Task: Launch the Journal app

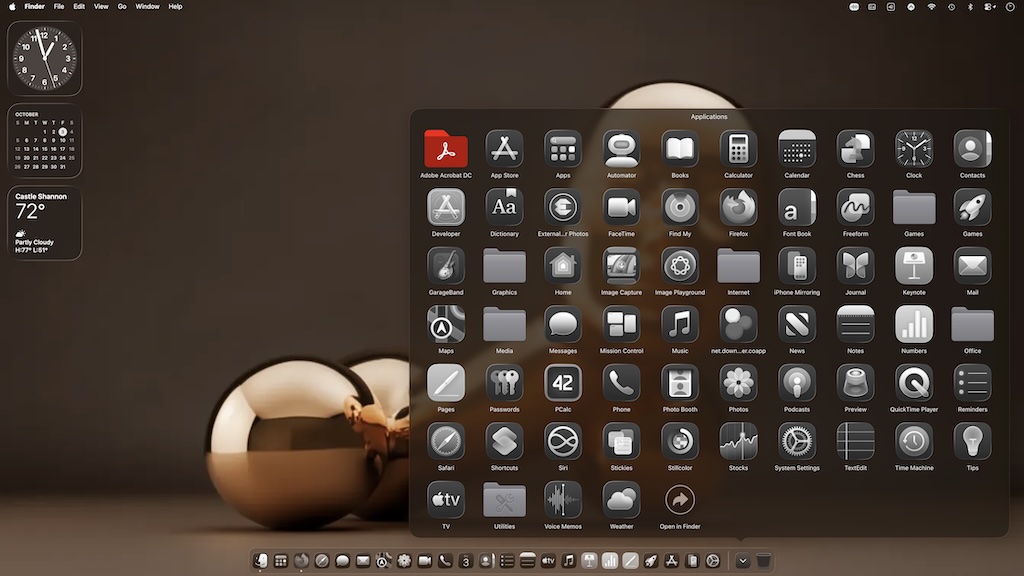Action: [x=856, y=266]
